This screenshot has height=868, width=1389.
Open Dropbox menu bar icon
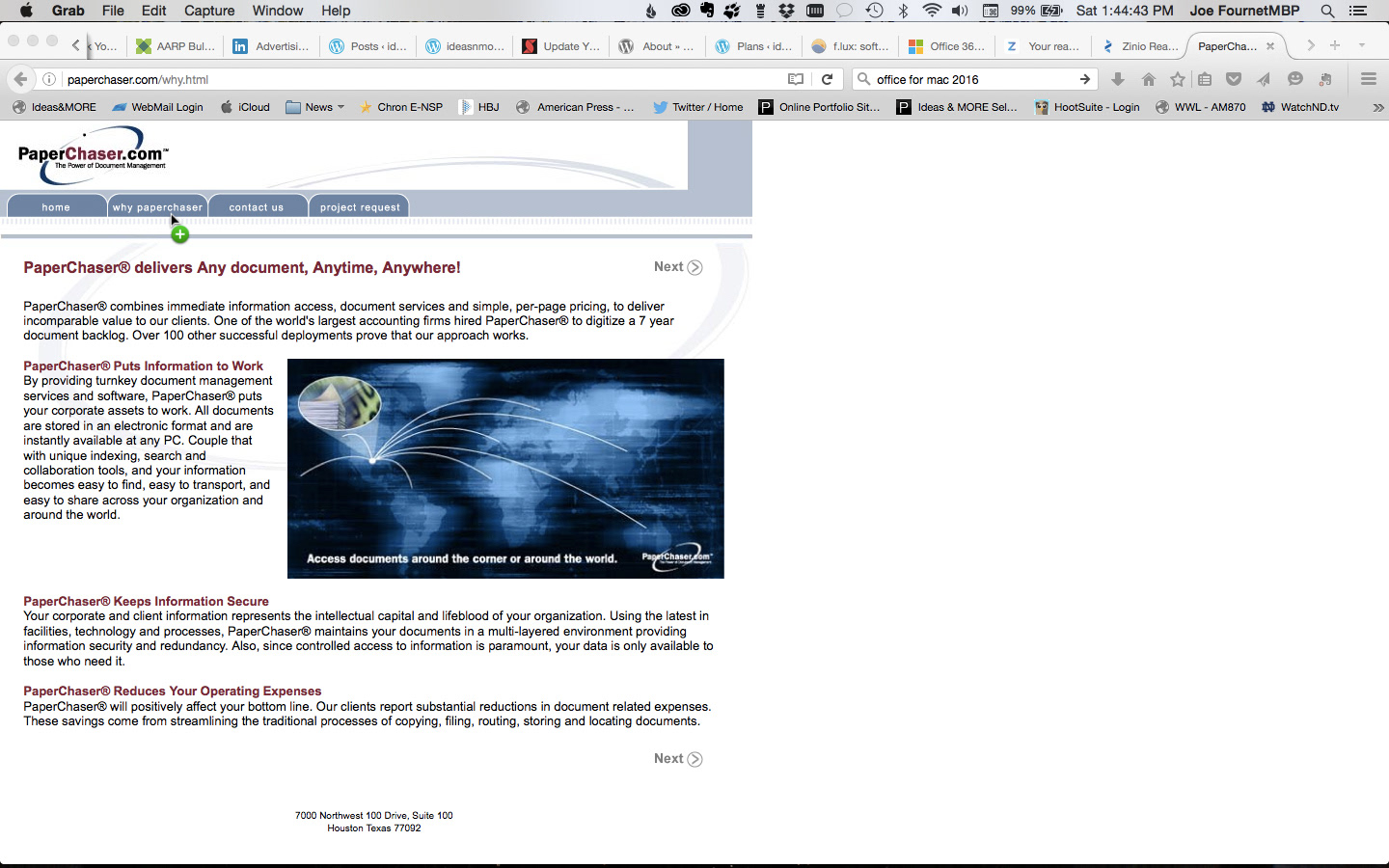(x=787, y=11)
